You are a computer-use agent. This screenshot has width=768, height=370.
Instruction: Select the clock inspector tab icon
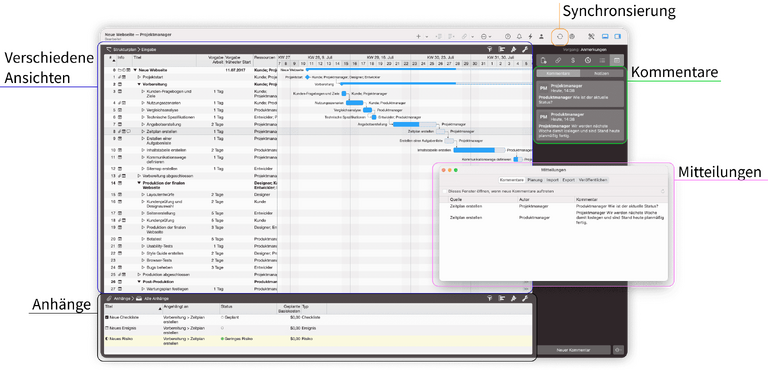pos(588,60)
